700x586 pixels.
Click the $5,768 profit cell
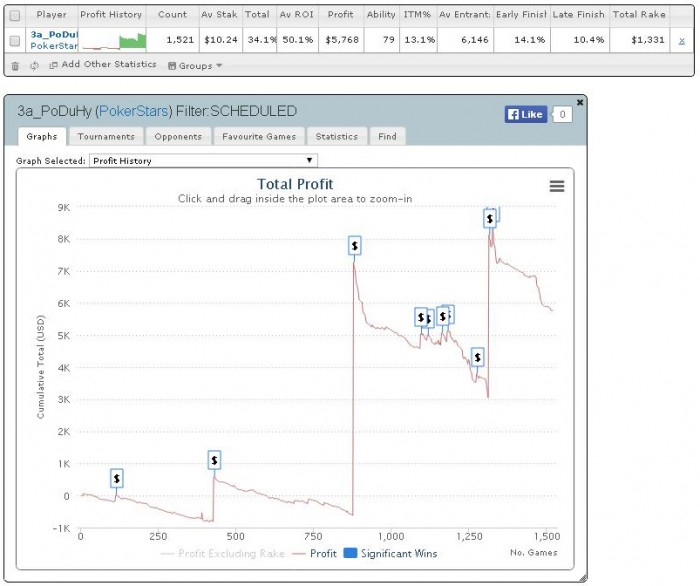click(342, 40)
